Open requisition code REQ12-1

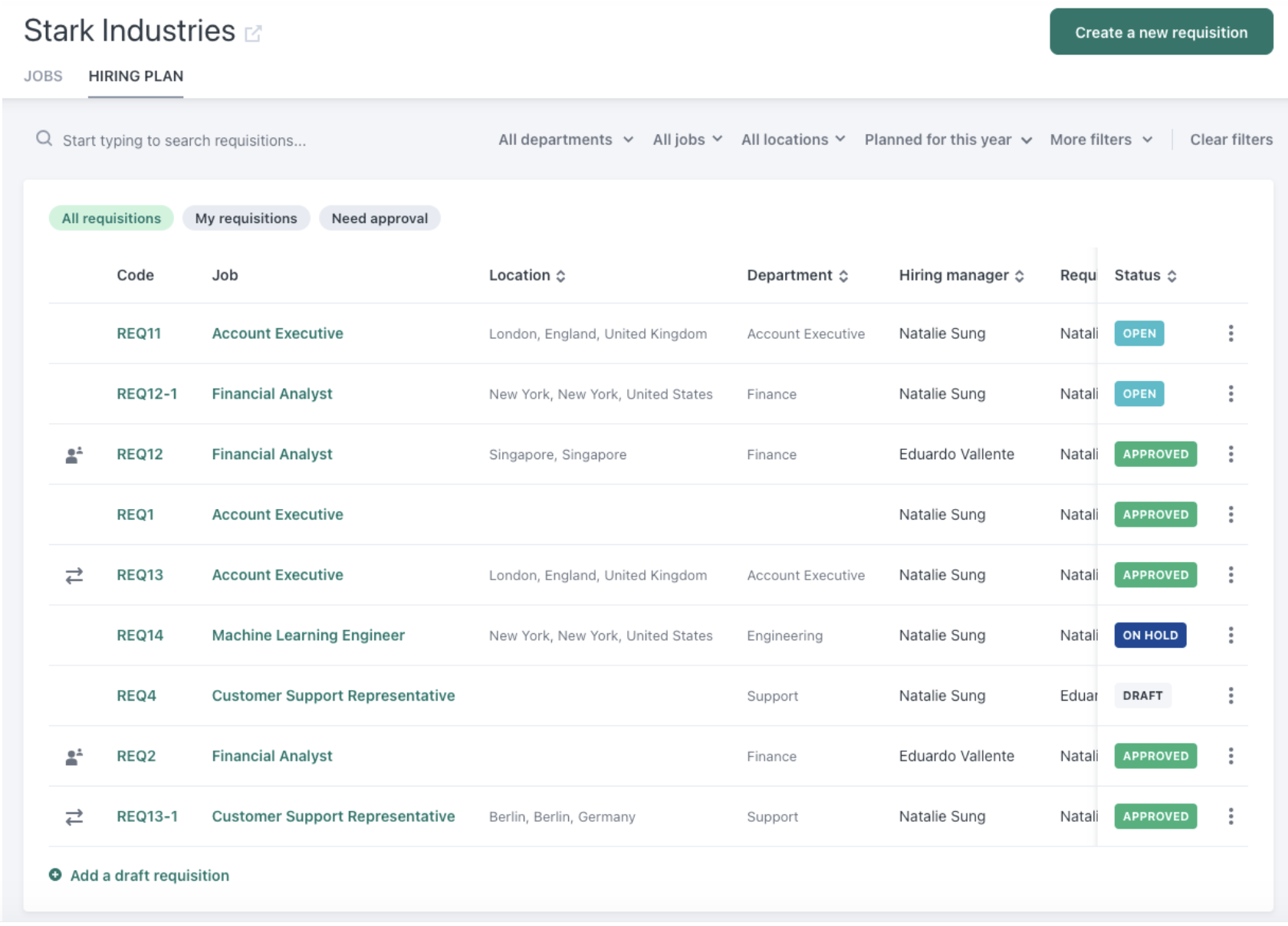click(146, 394)
